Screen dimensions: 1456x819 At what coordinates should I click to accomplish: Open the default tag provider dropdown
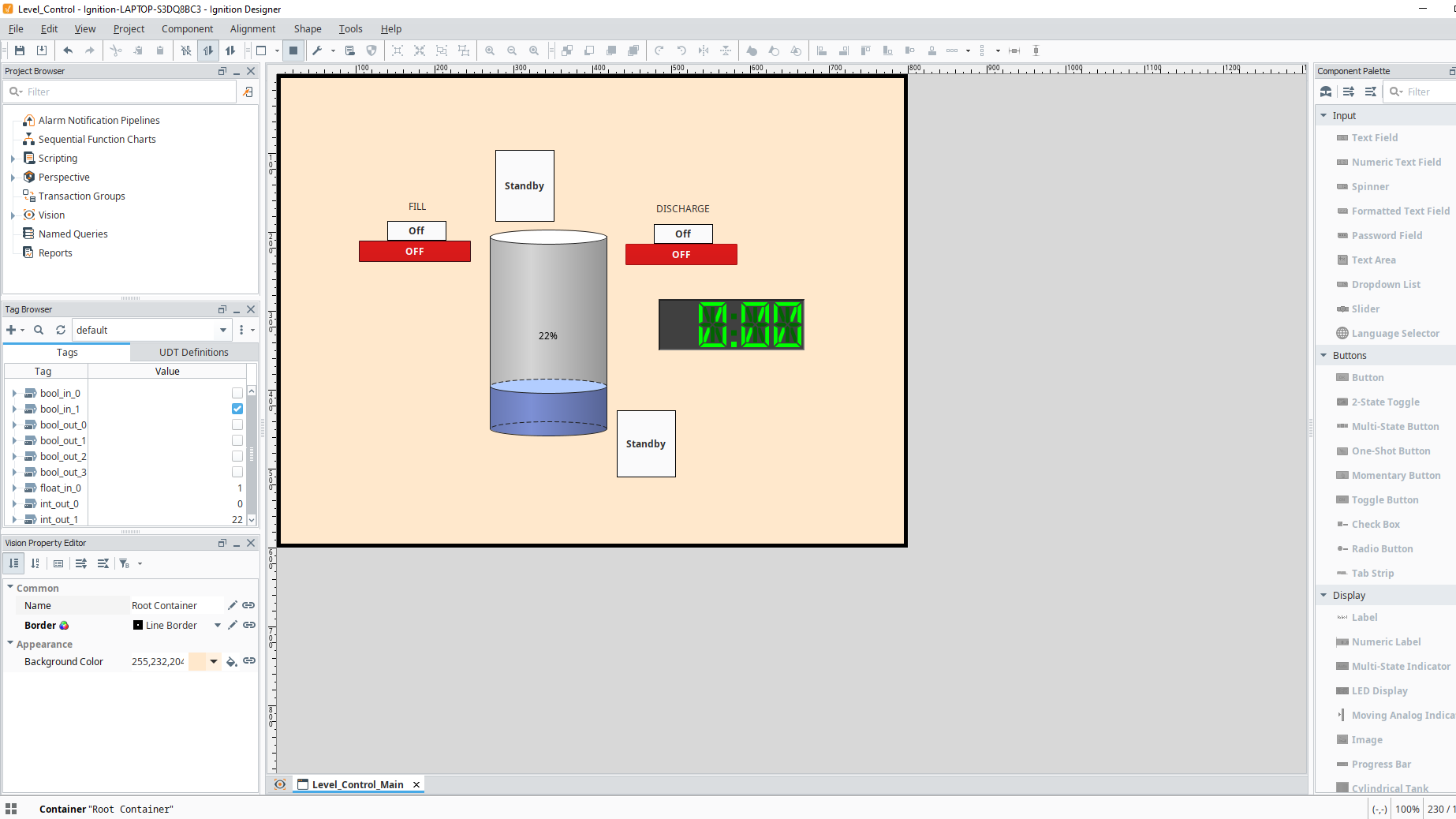(222, 330)
